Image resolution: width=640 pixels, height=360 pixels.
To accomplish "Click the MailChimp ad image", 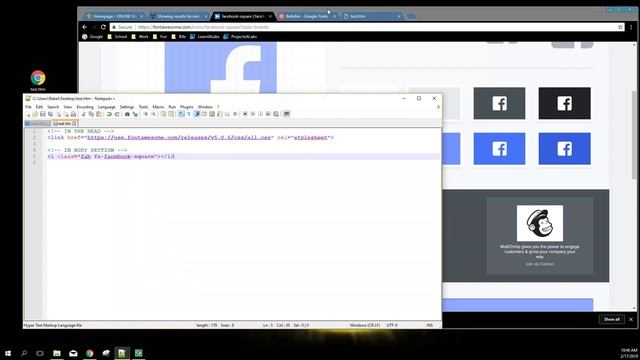I will tap(540, 223).
